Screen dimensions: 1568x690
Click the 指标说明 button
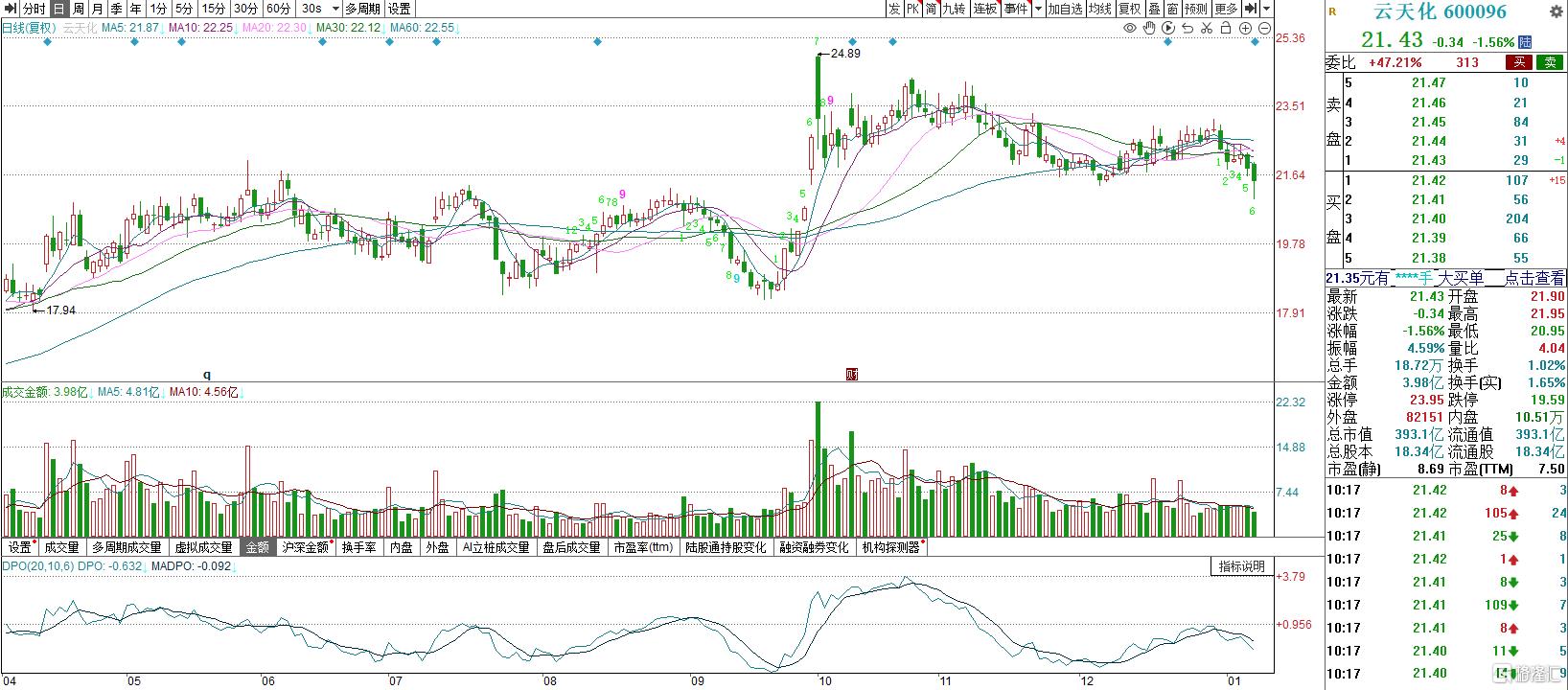[1242, 566]
